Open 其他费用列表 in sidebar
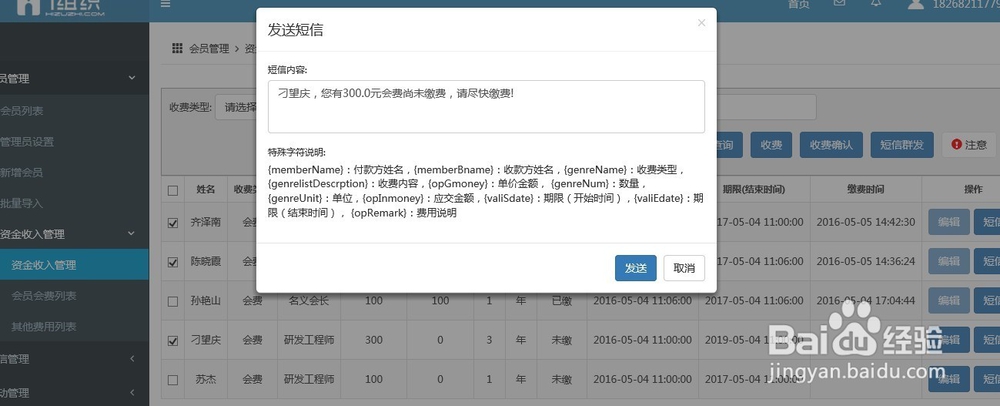1000x406 pixels. click(x=44, y=326)
